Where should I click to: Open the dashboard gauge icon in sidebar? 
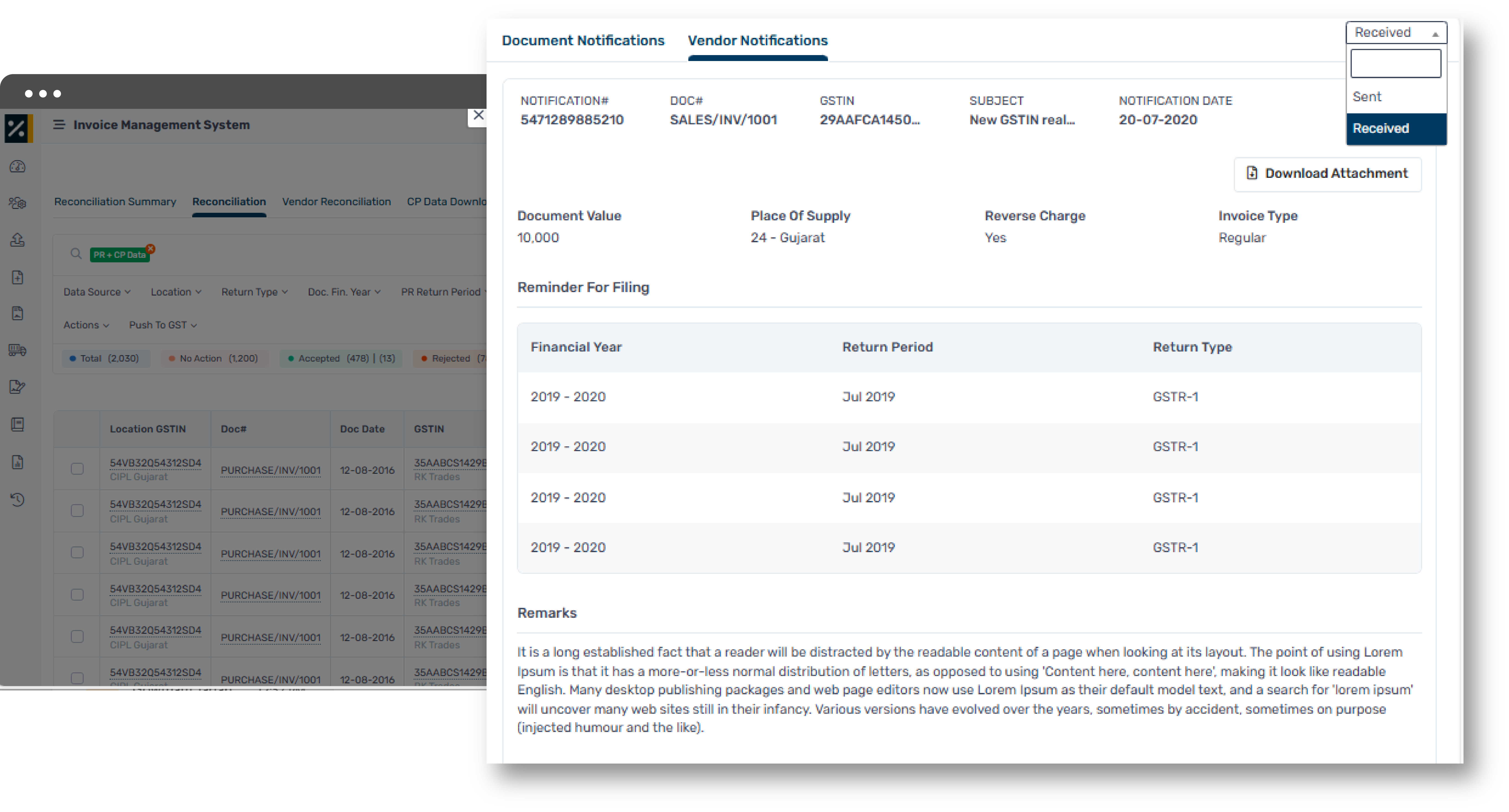[x=18, y=167]
